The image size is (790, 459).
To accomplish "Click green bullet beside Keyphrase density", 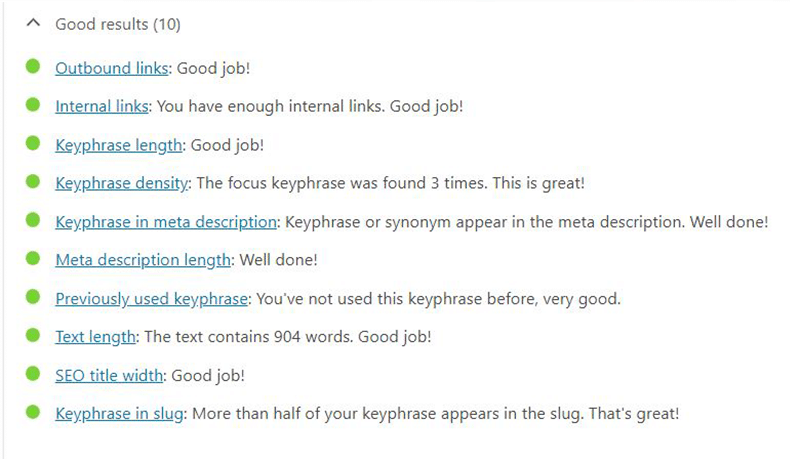I will (33, 182).
